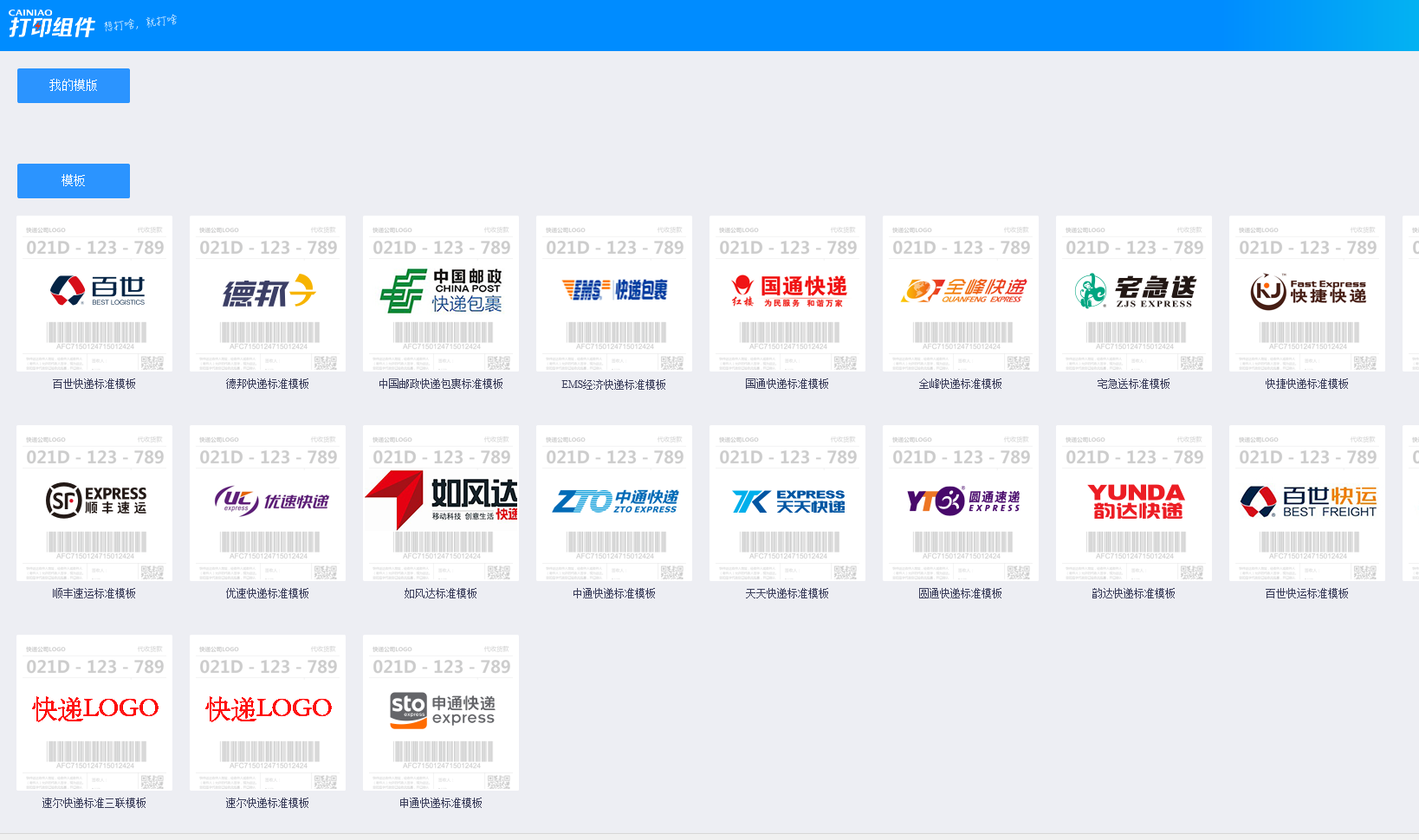Click the 百世快运标准模板 caption
This screenshot has width=1419, height=840.
coord(1307,593)
